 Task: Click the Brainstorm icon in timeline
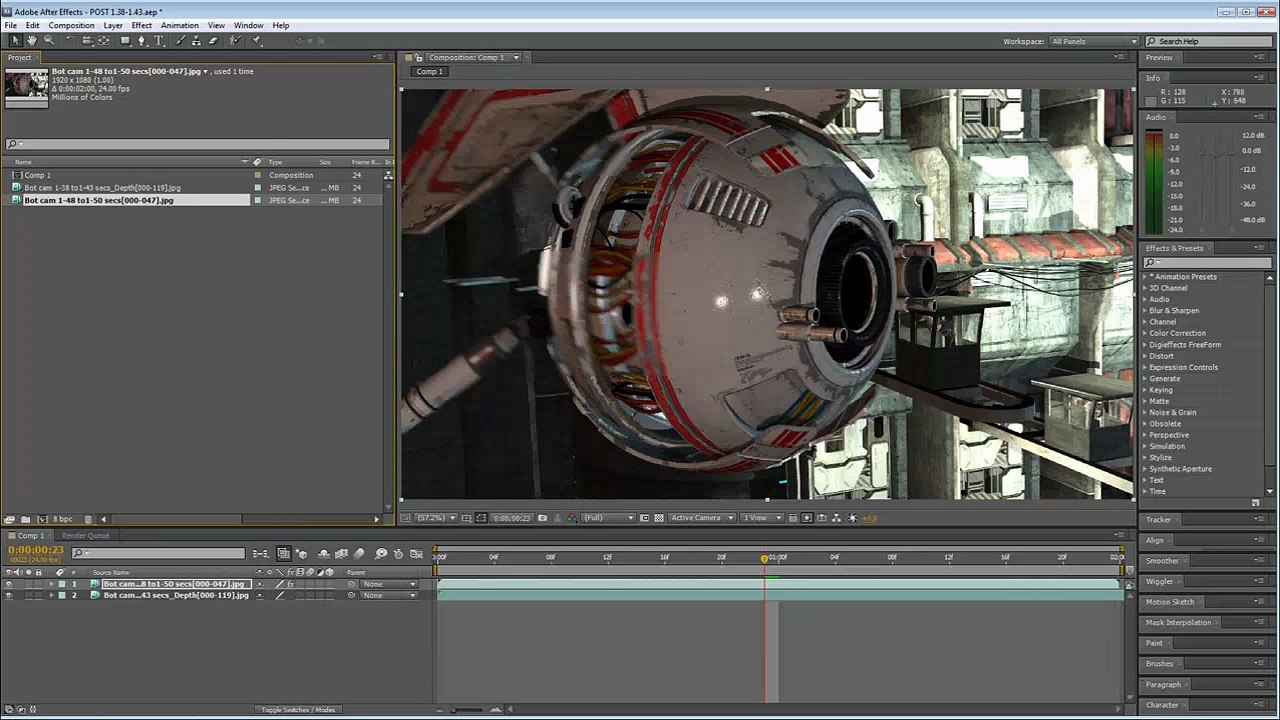point(381,553)
